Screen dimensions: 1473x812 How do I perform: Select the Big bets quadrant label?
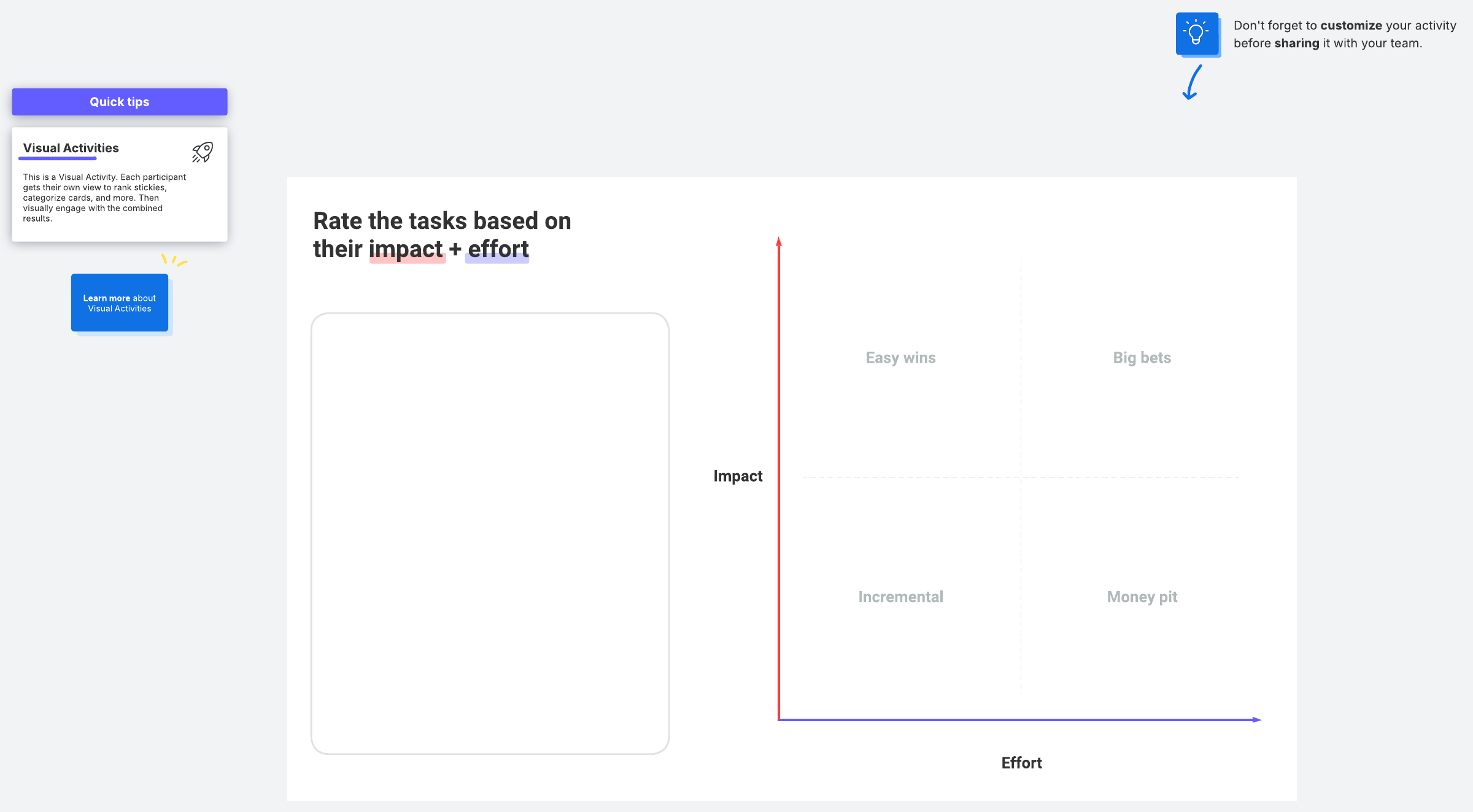coord(1142,358)
